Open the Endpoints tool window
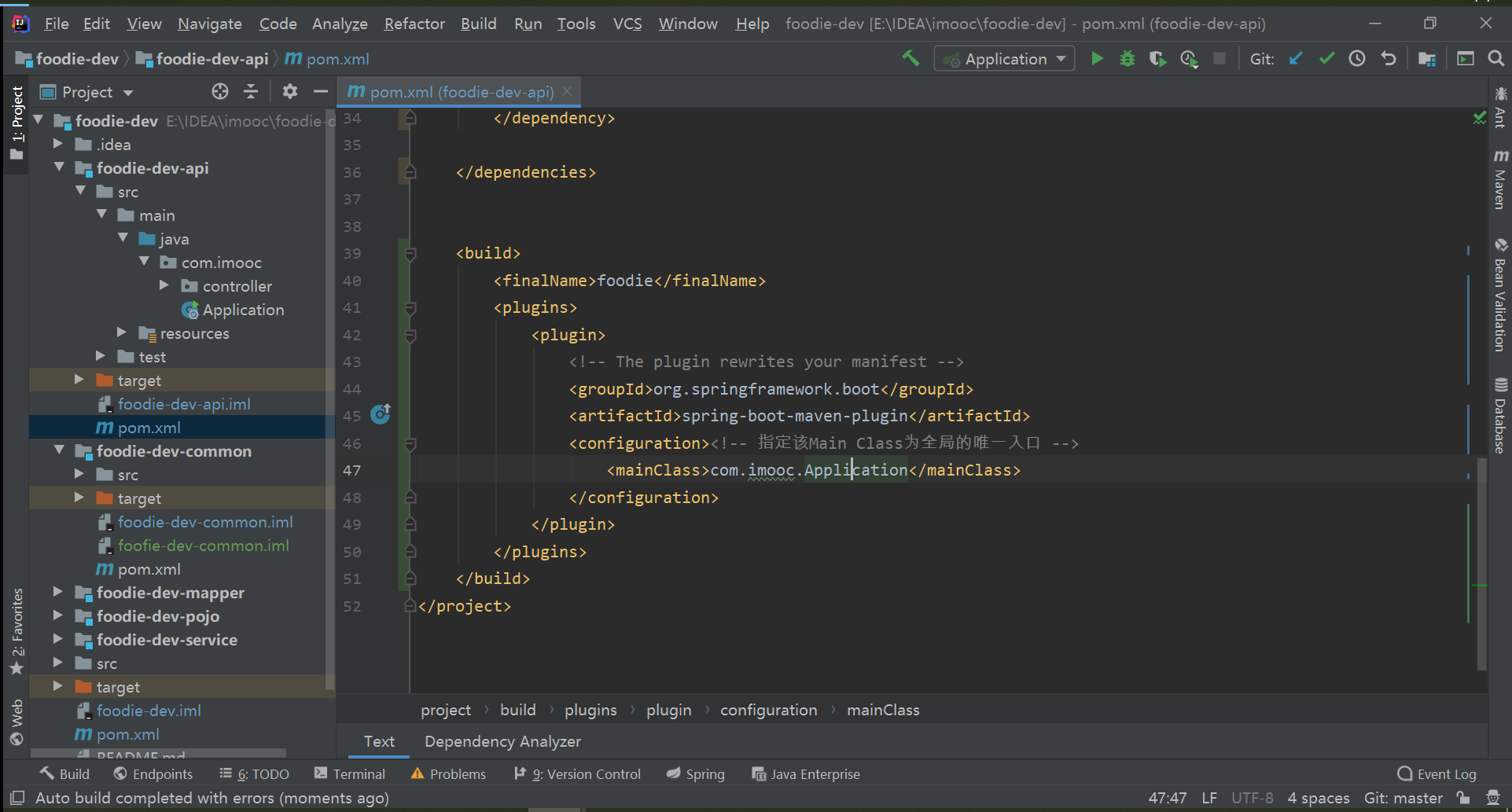This screenshot has height=812, width=1512. pyautogui.click(x=153, y=774)
